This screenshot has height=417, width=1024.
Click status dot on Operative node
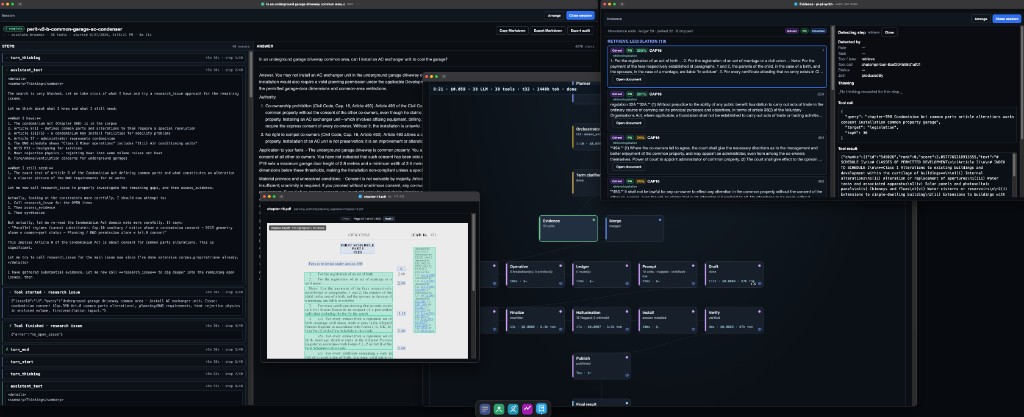(x=560, y=266)
